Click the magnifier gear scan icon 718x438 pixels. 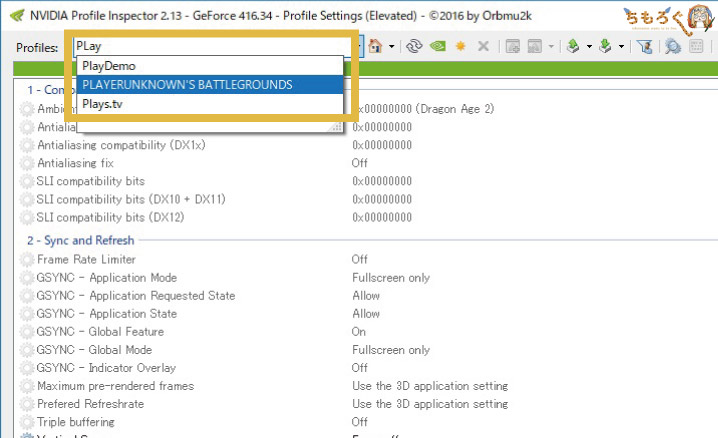click(673, 46)
